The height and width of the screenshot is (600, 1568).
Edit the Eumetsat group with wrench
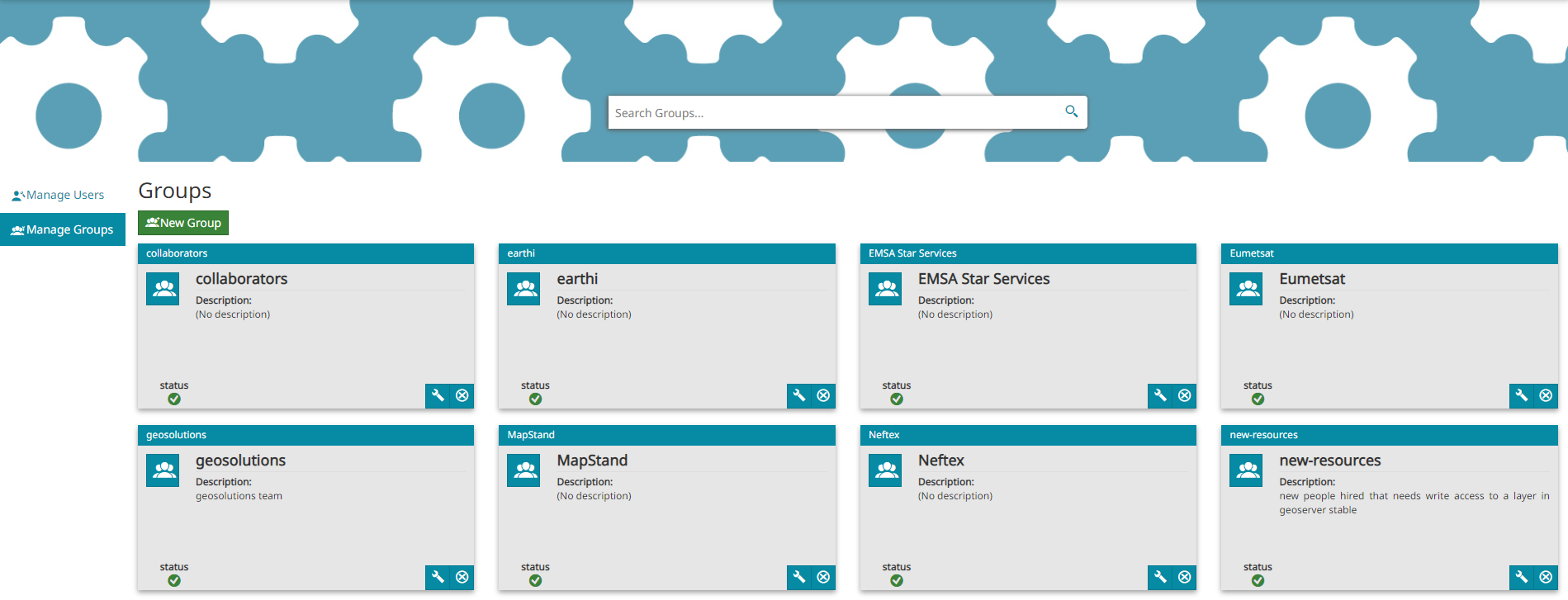[x=1521, y=396]
